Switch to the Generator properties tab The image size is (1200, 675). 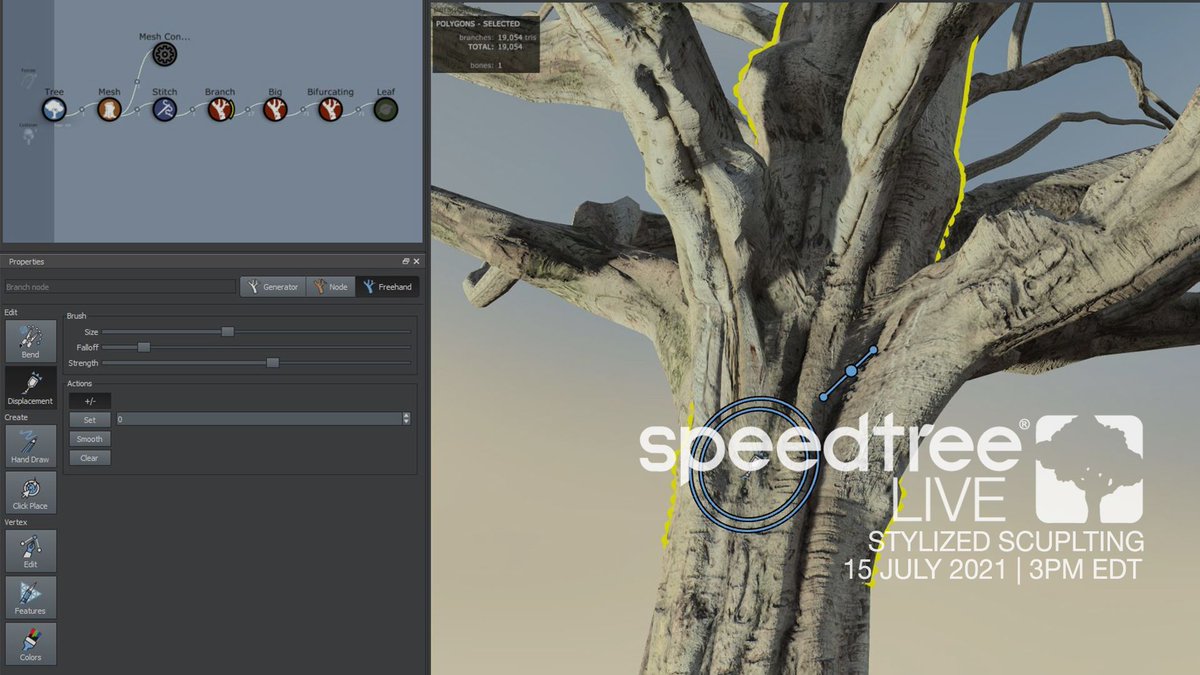pyautogui.click(x=273, y=287)
